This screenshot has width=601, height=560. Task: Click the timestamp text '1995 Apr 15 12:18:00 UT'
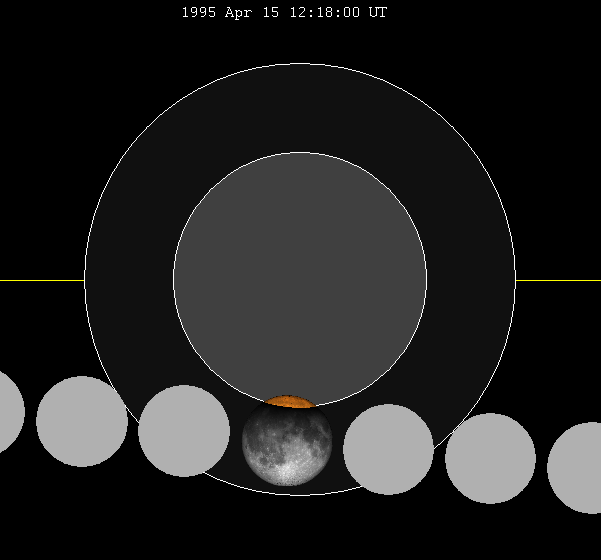point(284,12)
